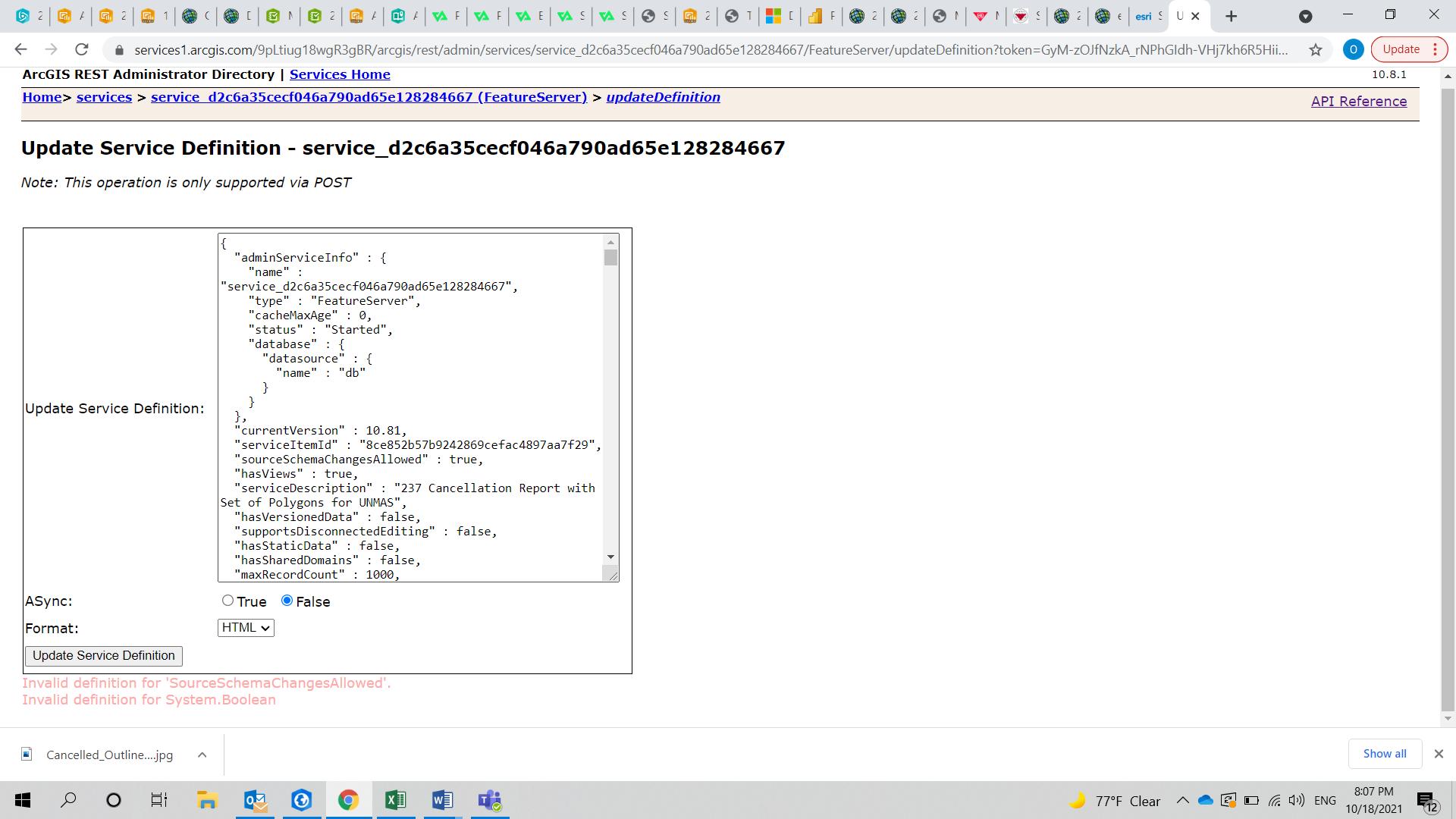
Task: Select the False radio button for ASync
Action: pos(286,601)
